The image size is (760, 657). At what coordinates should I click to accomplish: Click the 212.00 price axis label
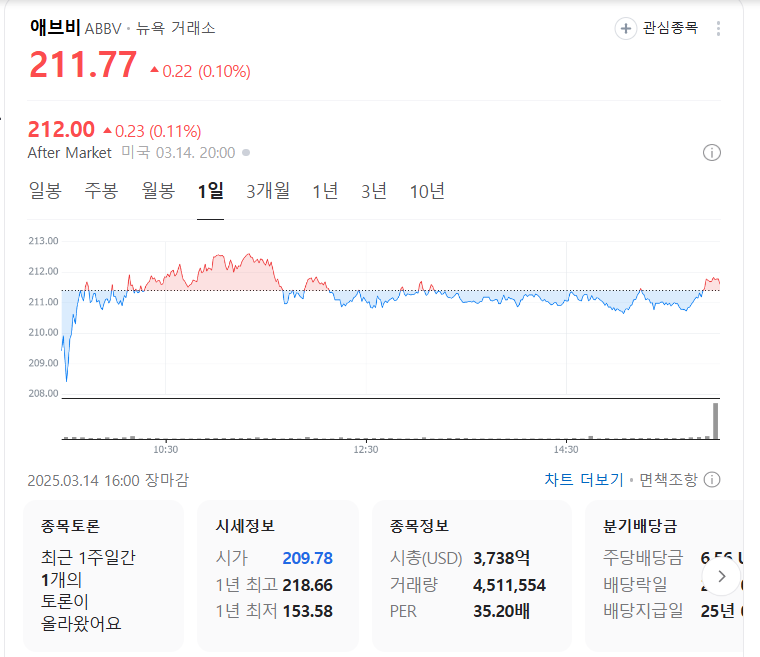coord(43,272)
